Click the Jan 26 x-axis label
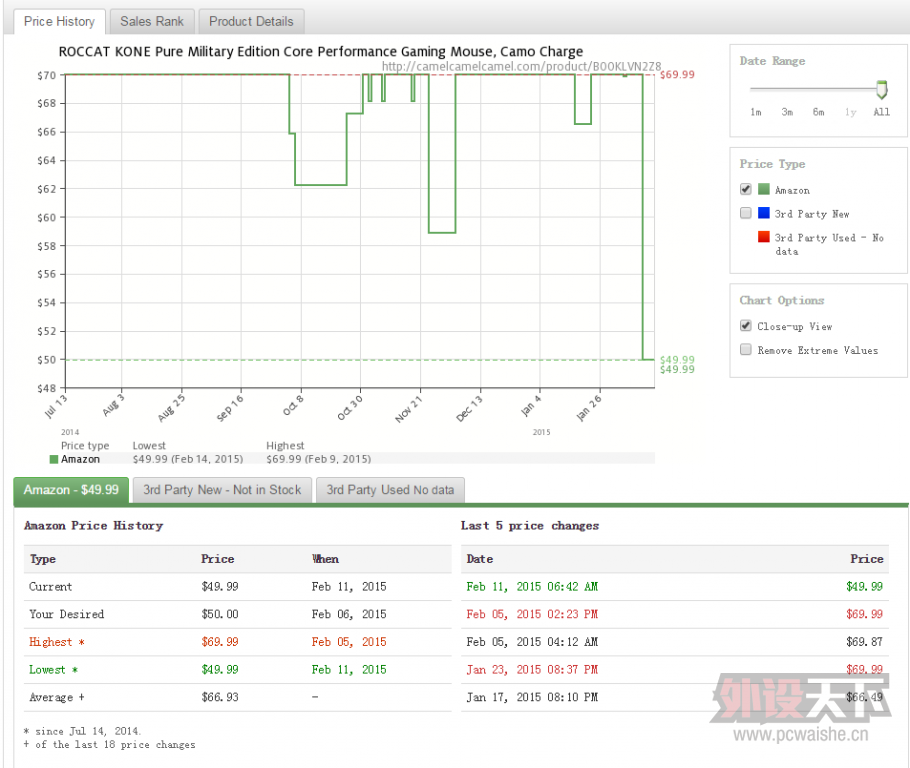 pyautogui.click(x=589, y=407)
